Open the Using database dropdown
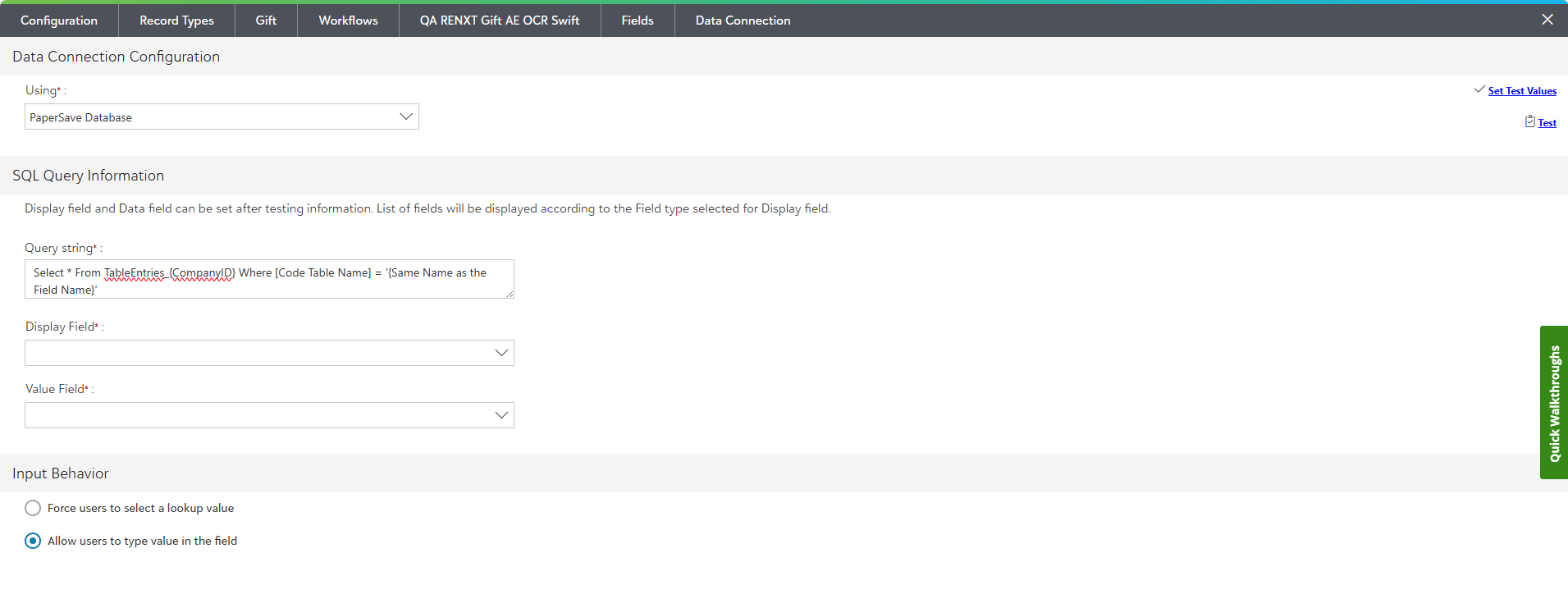The width and height of the screenshot is (1568, 599). point(222,117)
